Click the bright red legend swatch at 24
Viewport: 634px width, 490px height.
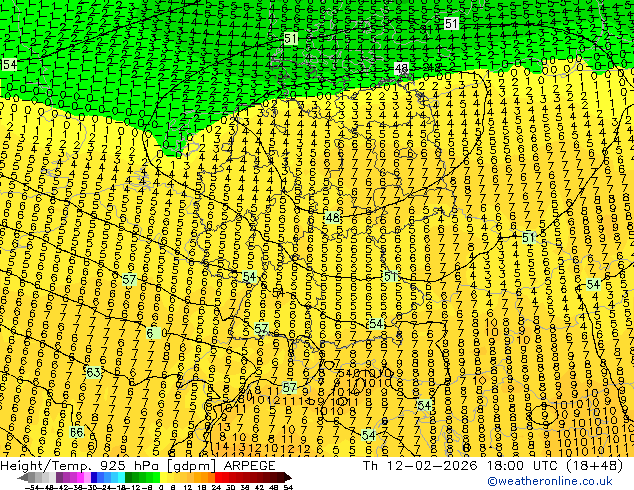tap(218, 478)
